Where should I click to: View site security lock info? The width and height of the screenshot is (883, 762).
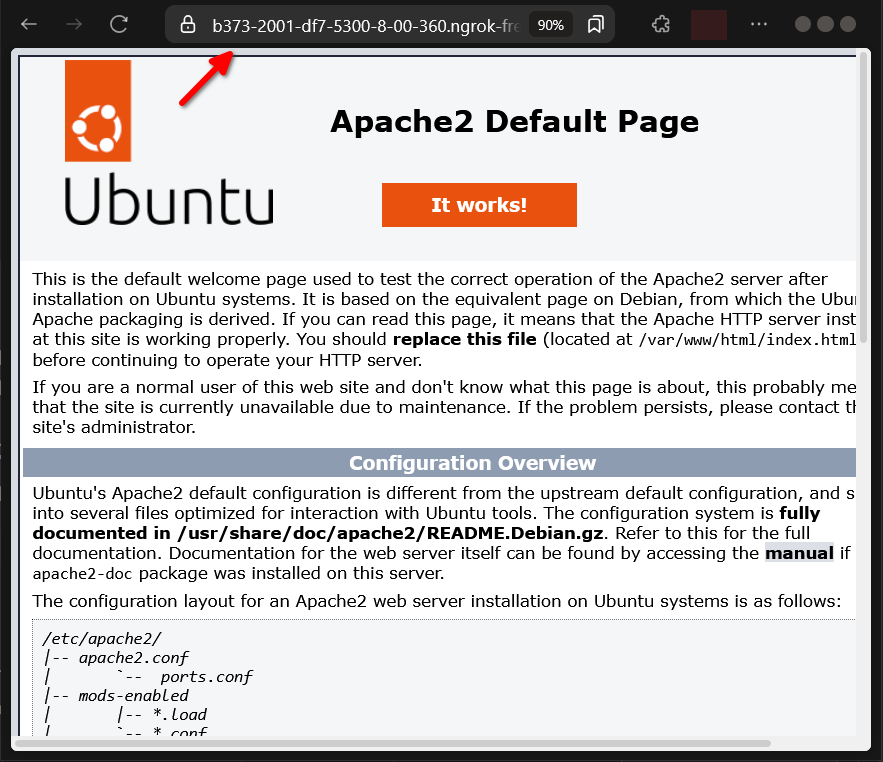188,24
